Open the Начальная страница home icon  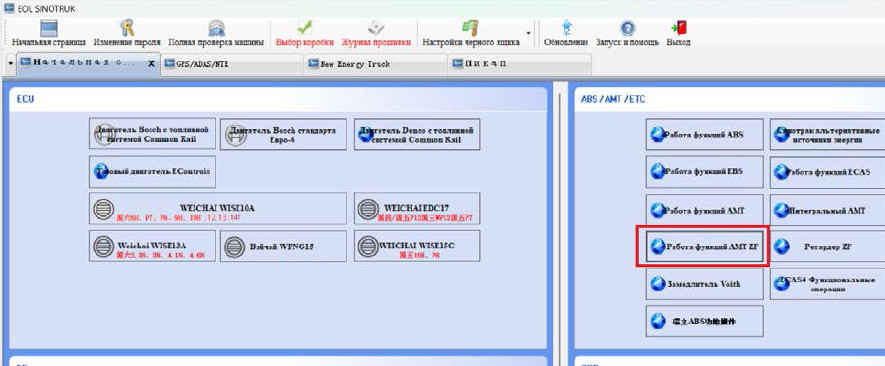click(49, 29)
